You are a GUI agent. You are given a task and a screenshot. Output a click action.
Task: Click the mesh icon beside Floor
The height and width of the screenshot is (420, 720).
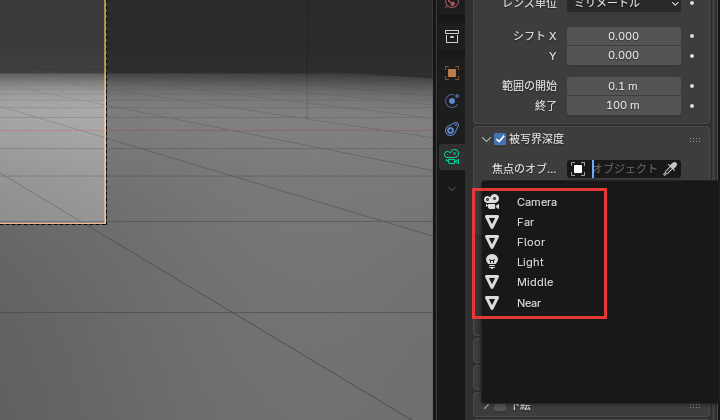coord(492,242)
